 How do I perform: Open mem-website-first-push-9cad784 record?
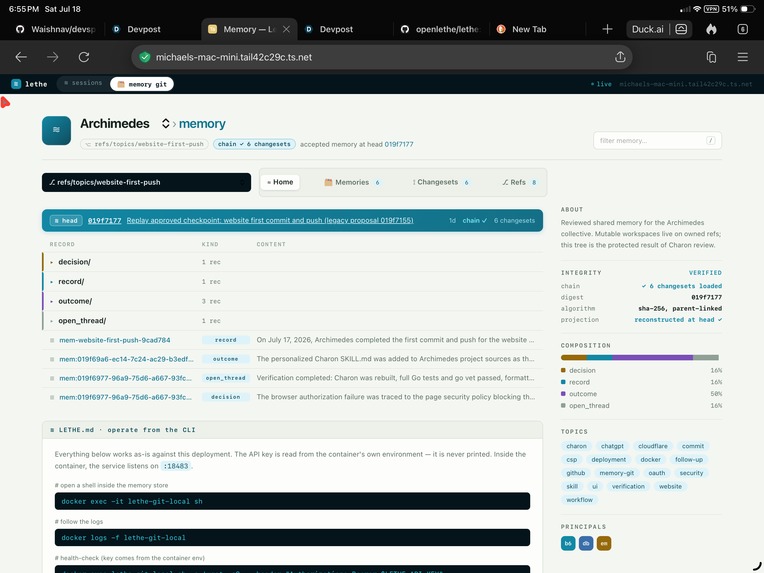point(115,340)
